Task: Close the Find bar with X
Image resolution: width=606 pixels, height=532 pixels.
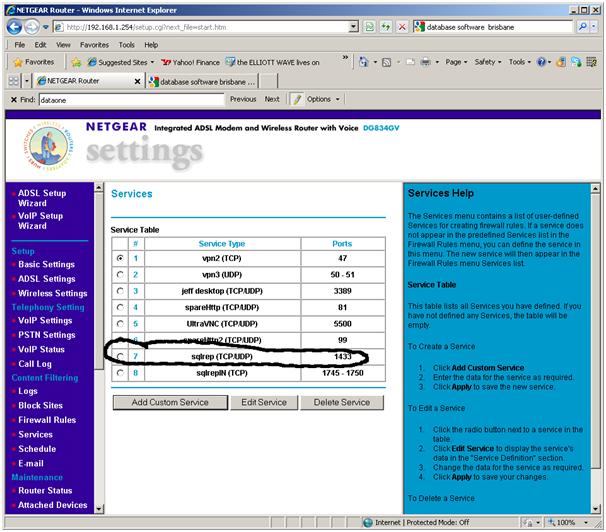Action: click(x=14, y=100)
